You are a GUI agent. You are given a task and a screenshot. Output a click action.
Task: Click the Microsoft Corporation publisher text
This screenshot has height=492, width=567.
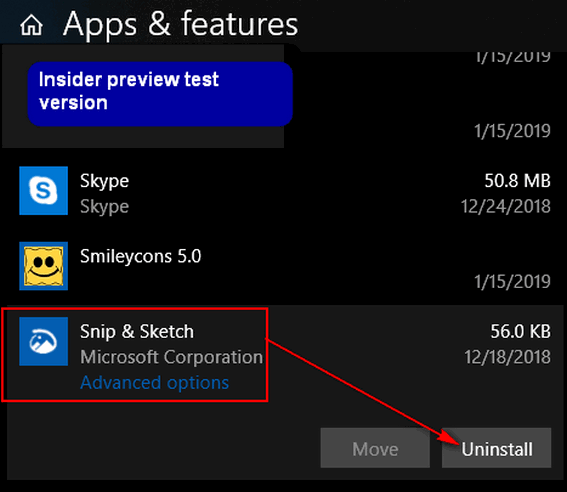coord(171,357)
